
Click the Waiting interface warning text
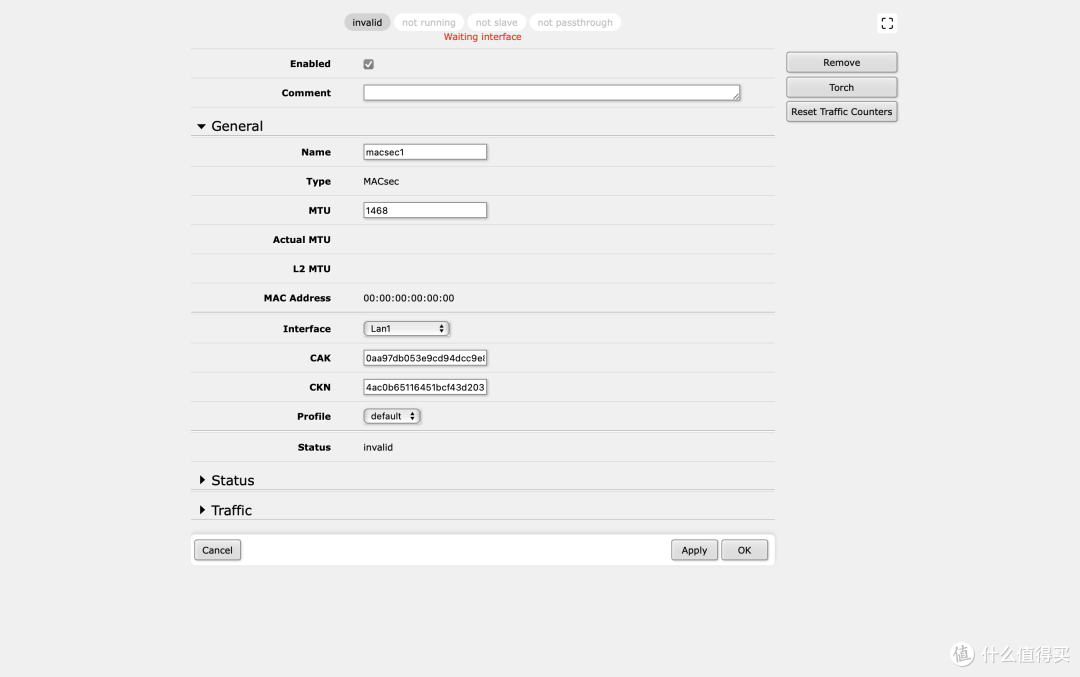(482, 37)
